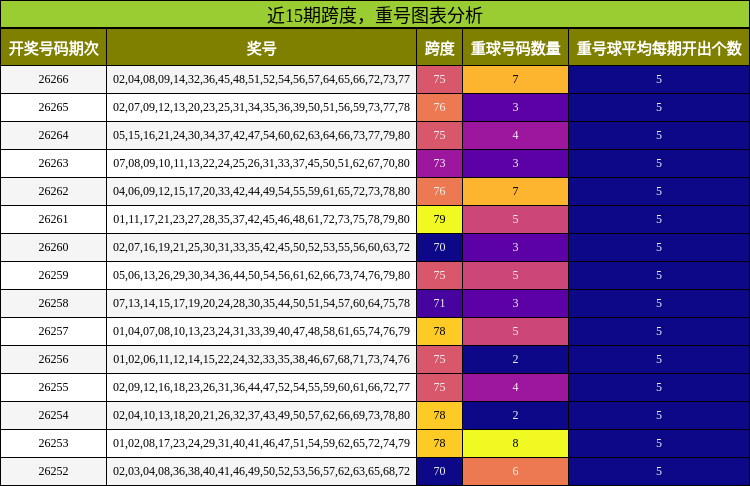Click issue number 26256
750x486 pixels.
[x=54, y=359]
